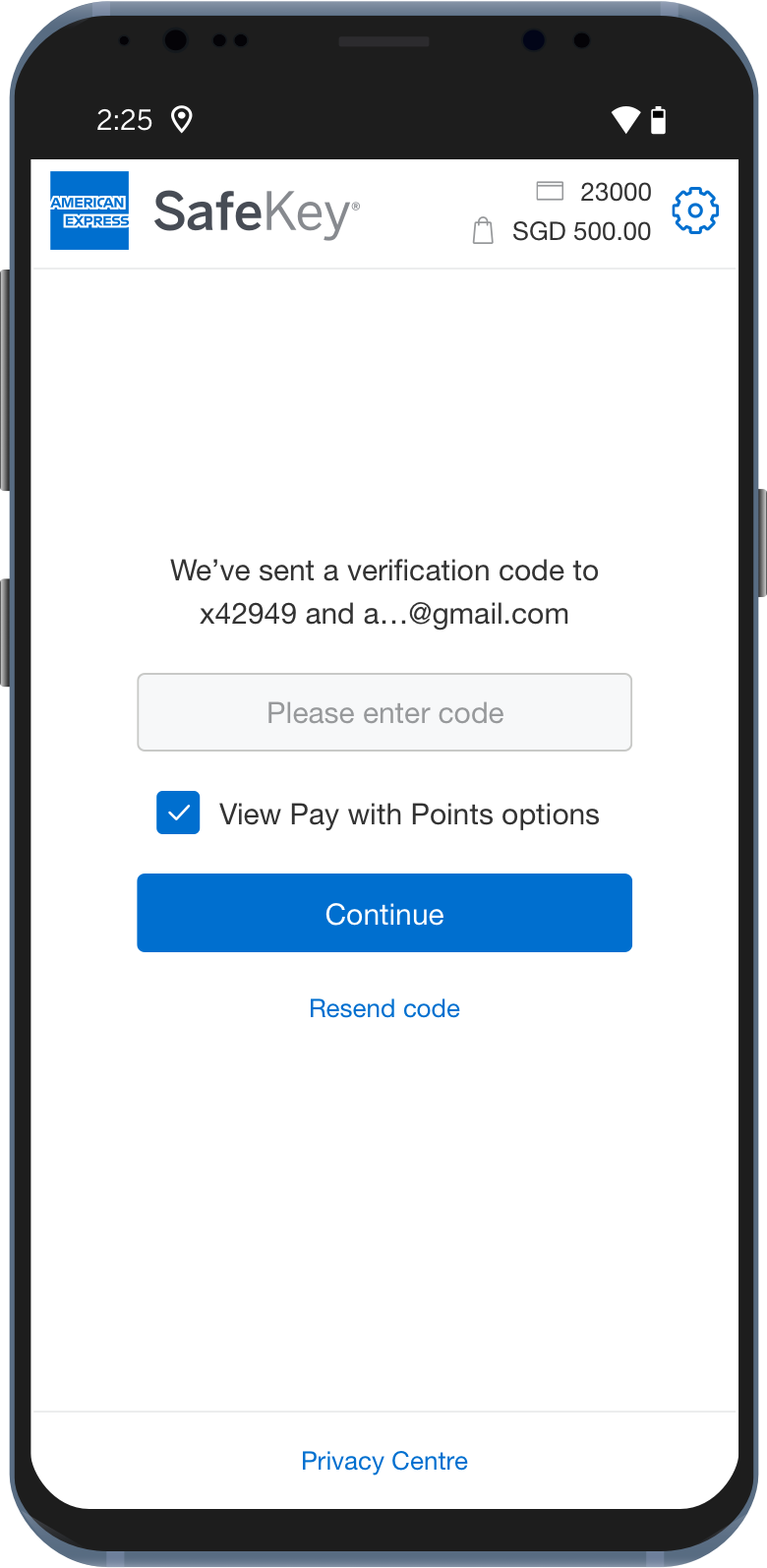Tap the card number ending 23000
Screen dimensions: 767x1568
[616, 192]
